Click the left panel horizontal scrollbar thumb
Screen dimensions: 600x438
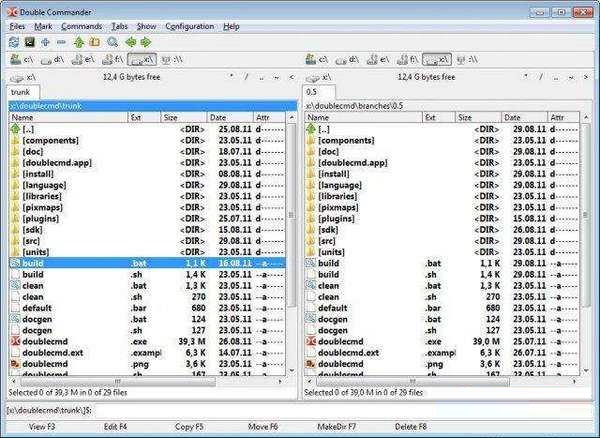click(x=118, y=381)
